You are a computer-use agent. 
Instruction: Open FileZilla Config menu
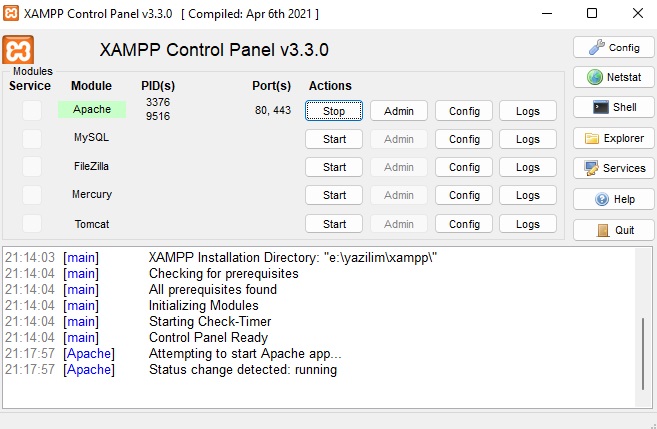(464, 167)
